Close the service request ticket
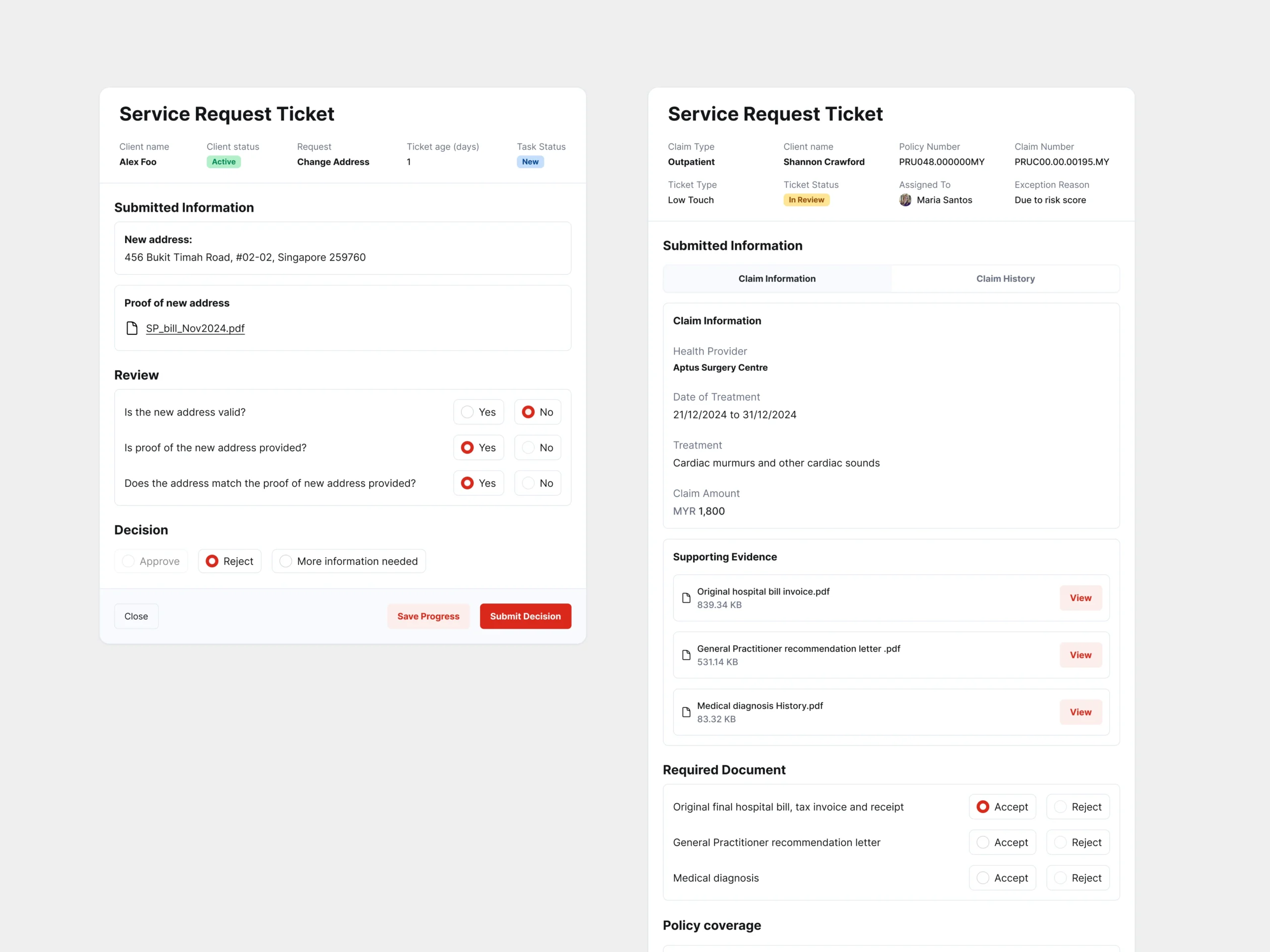 pos(136,616)
